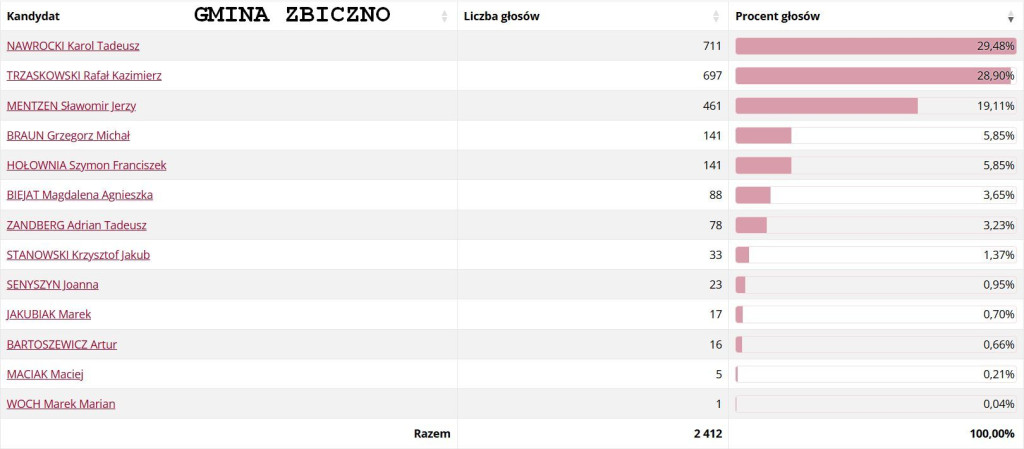Open BRAUN Grzegorz Michał link

click(68, 136)
